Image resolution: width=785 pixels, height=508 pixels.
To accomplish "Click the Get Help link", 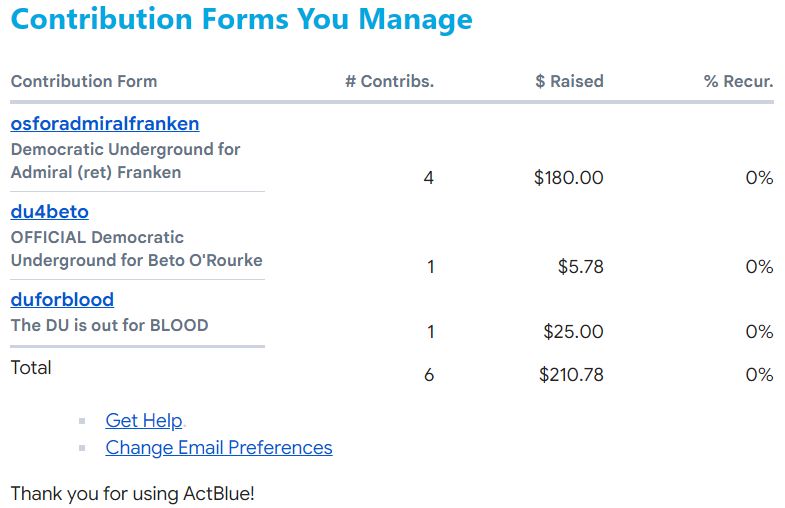I will tap(144, 421).
